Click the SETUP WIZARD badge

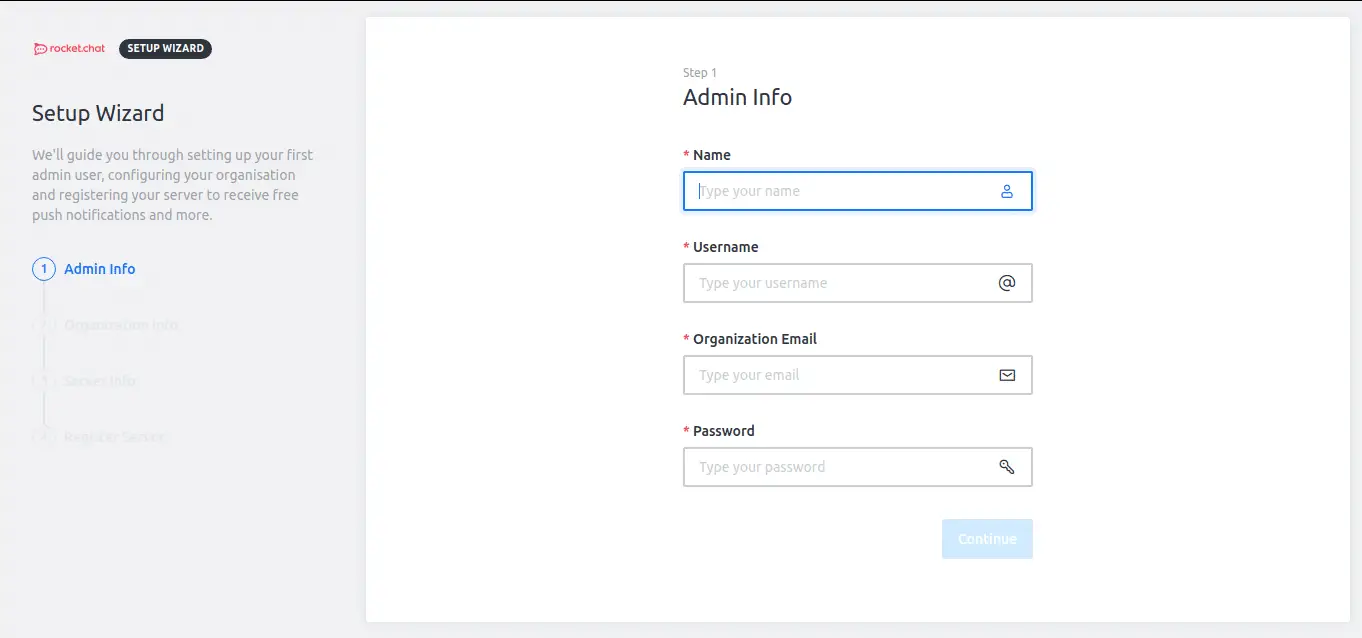pos(165,48)
